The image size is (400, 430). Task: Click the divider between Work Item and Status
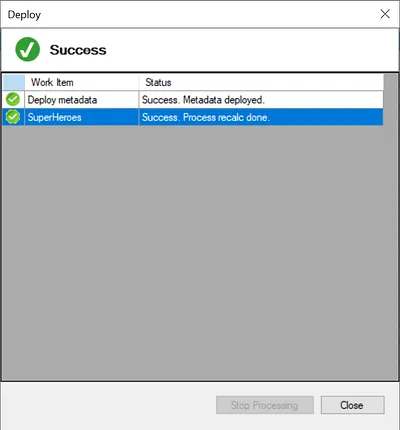coord(139,82)
